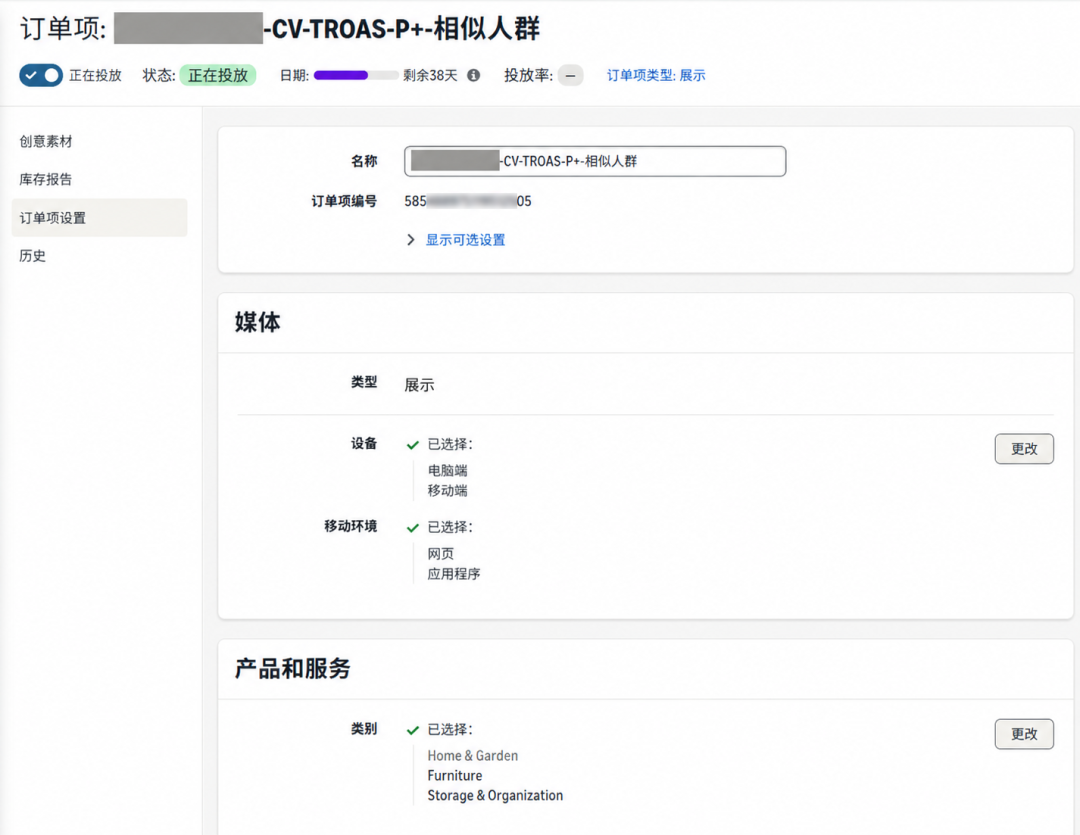Click the 移动端 device entry

[447, 491]
